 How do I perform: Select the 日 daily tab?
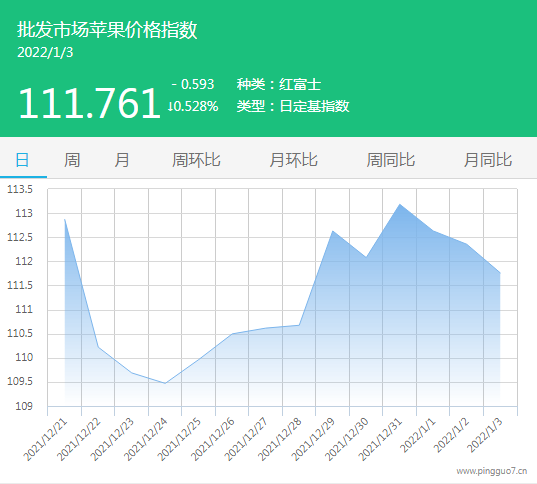22,160
